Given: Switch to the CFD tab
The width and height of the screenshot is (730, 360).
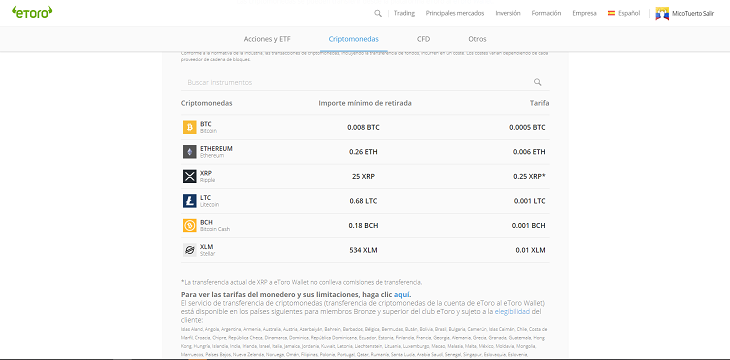Looking at the screenshot, I should 423,39.
